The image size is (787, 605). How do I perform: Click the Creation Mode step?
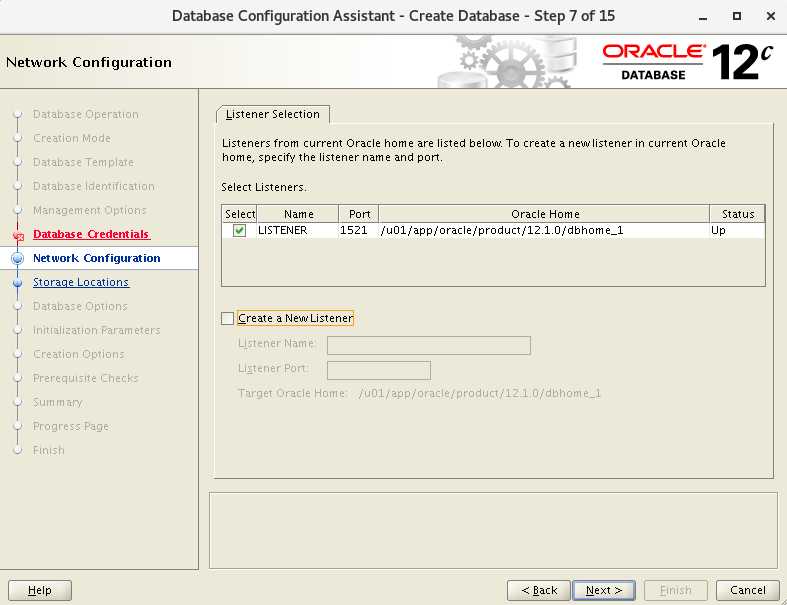[72, 138]
